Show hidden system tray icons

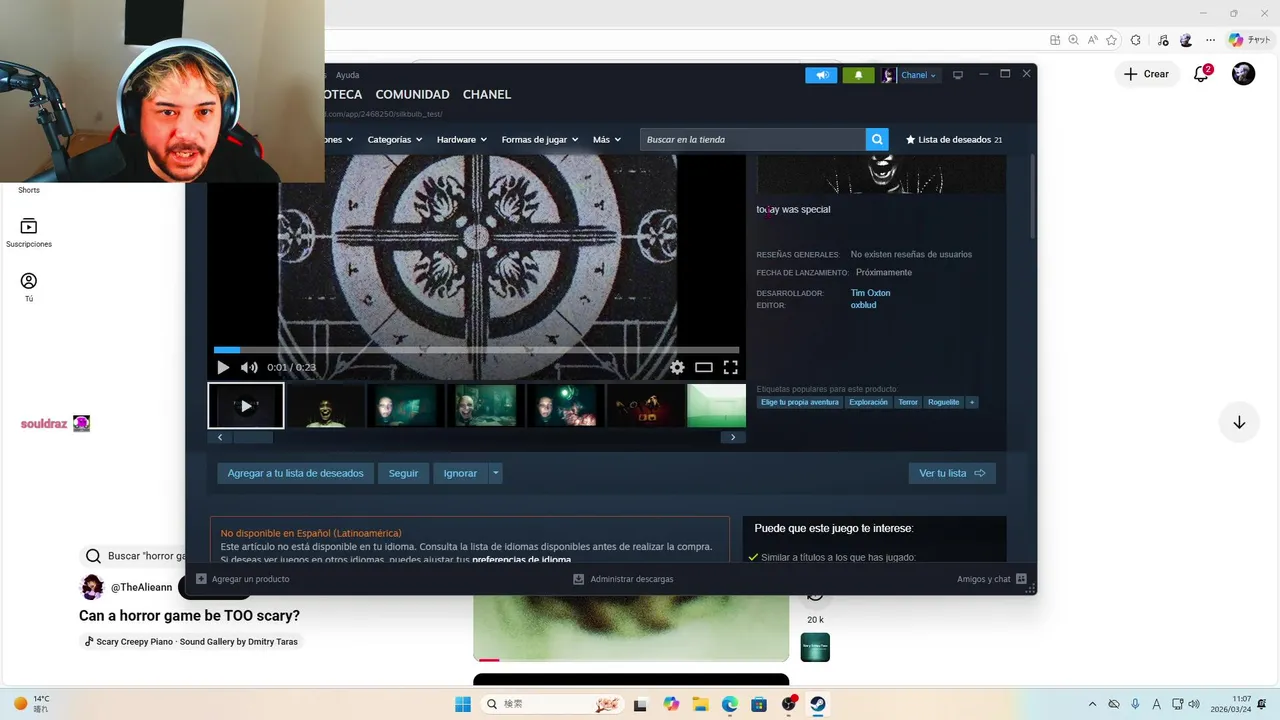[1092, 704]
